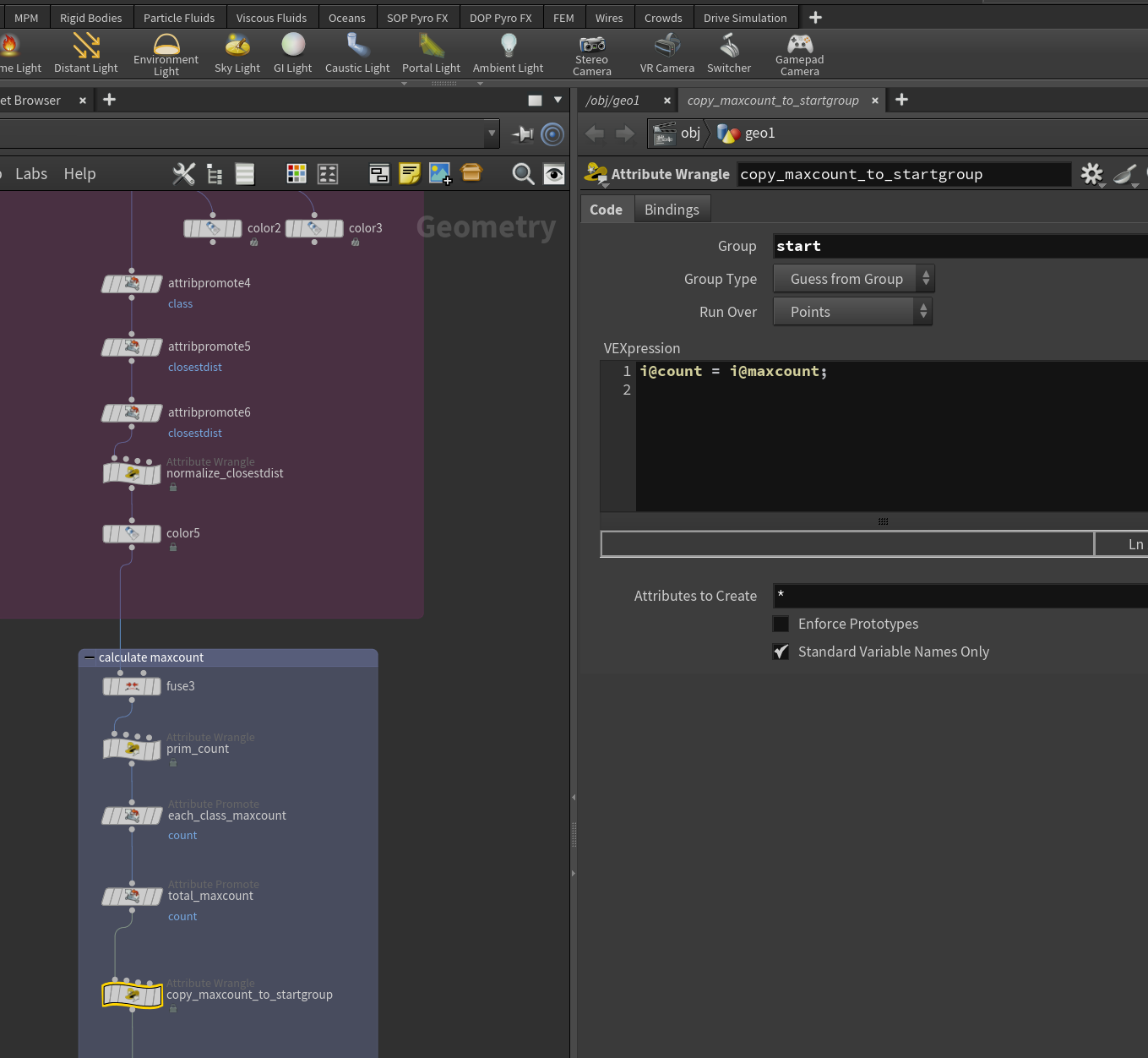The width and height of the screenshot is (1148, 1058).
Task: Open the DOP Pyro FX shelf tab
Action: click(501, 18)
